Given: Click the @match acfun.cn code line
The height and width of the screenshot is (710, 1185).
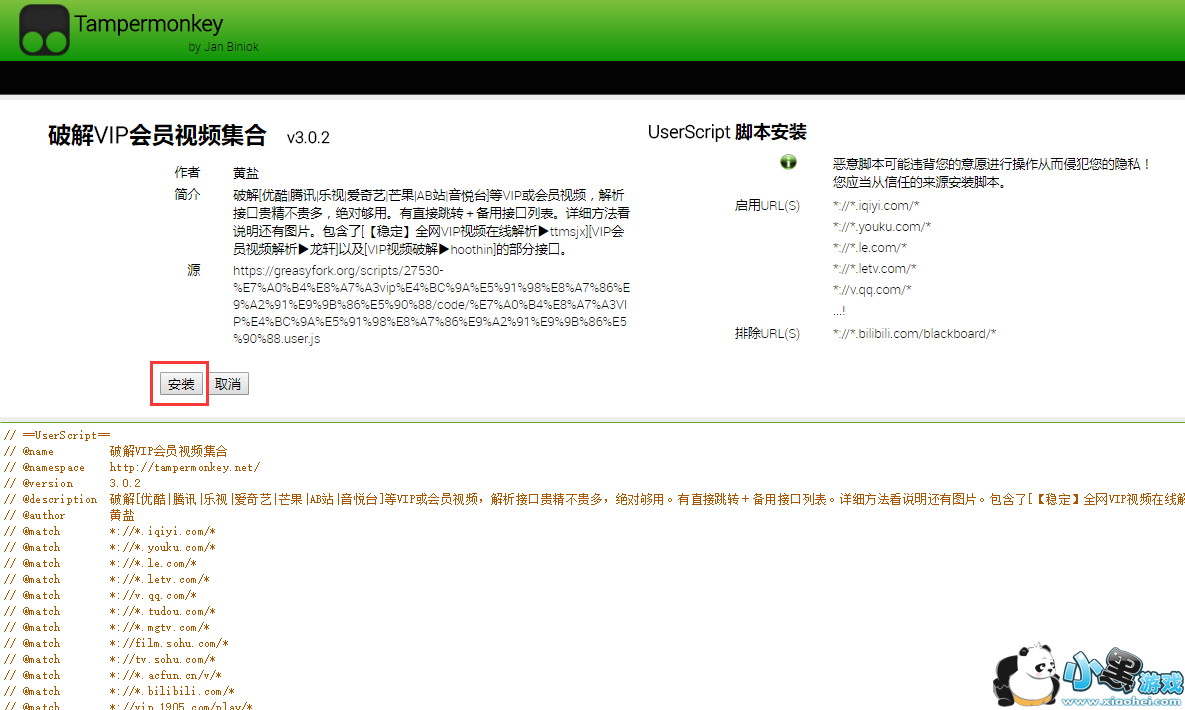Looking at the screenshot, I should tap(113, 675).
